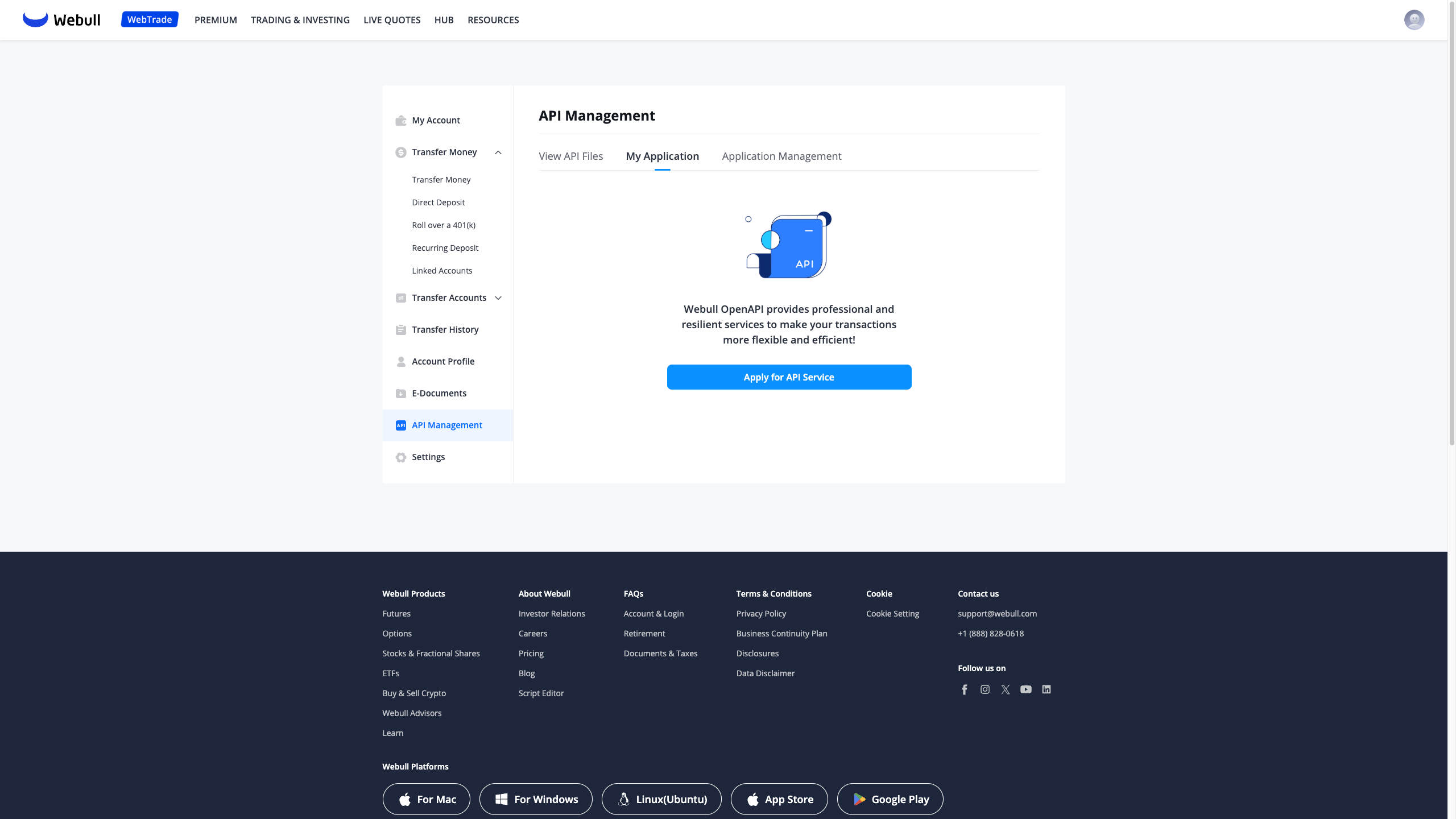This screenshot has height=819, width=1456.
Task: Click support@webull.com email link
Action: pyautogui.click(x=997, y=614)
